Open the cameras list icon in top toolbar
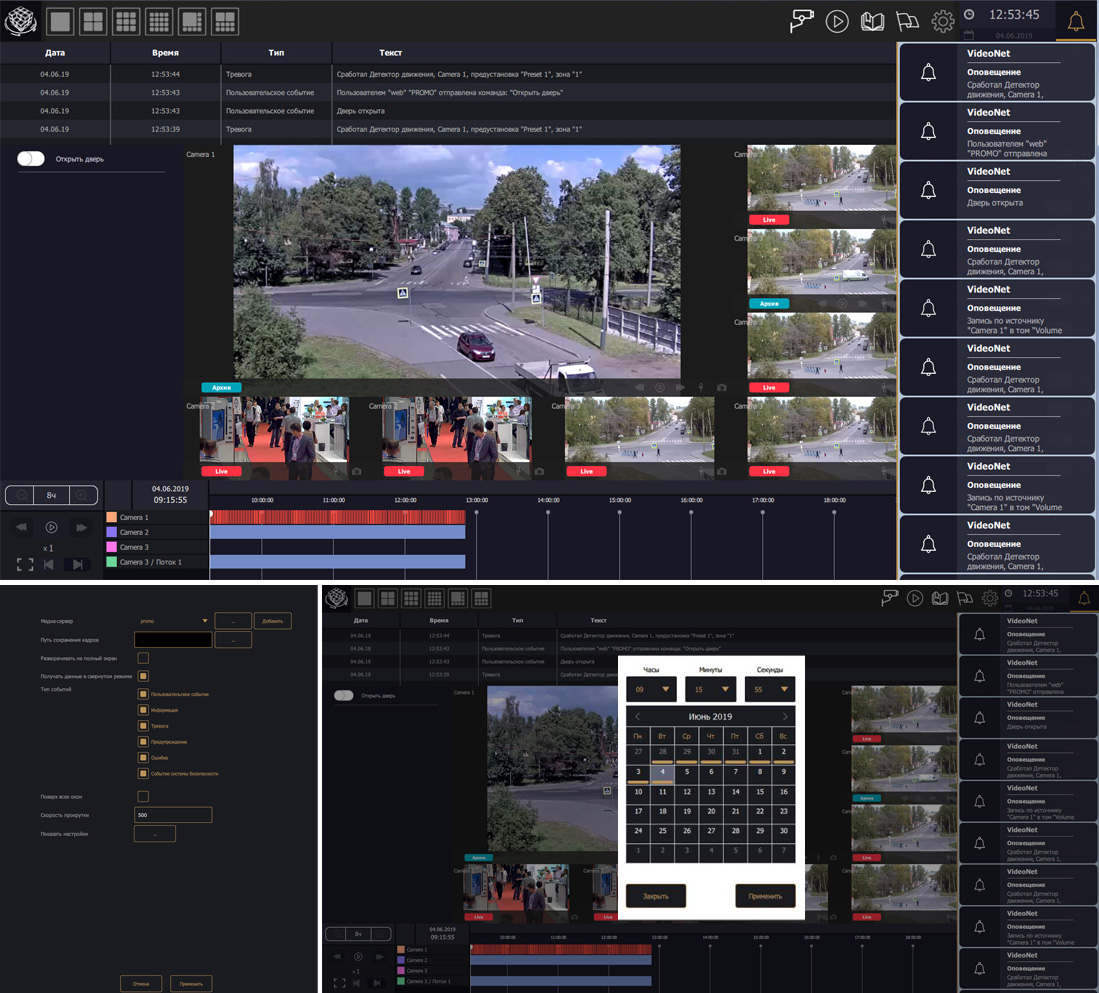The width and height of the screenshot is (1099, 993). [801, 21]
